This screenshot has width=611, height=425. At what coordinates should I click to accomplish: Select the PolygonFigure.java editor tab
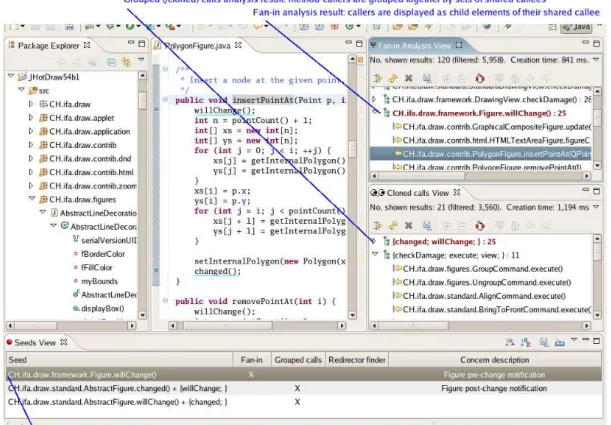coord(198,46)
